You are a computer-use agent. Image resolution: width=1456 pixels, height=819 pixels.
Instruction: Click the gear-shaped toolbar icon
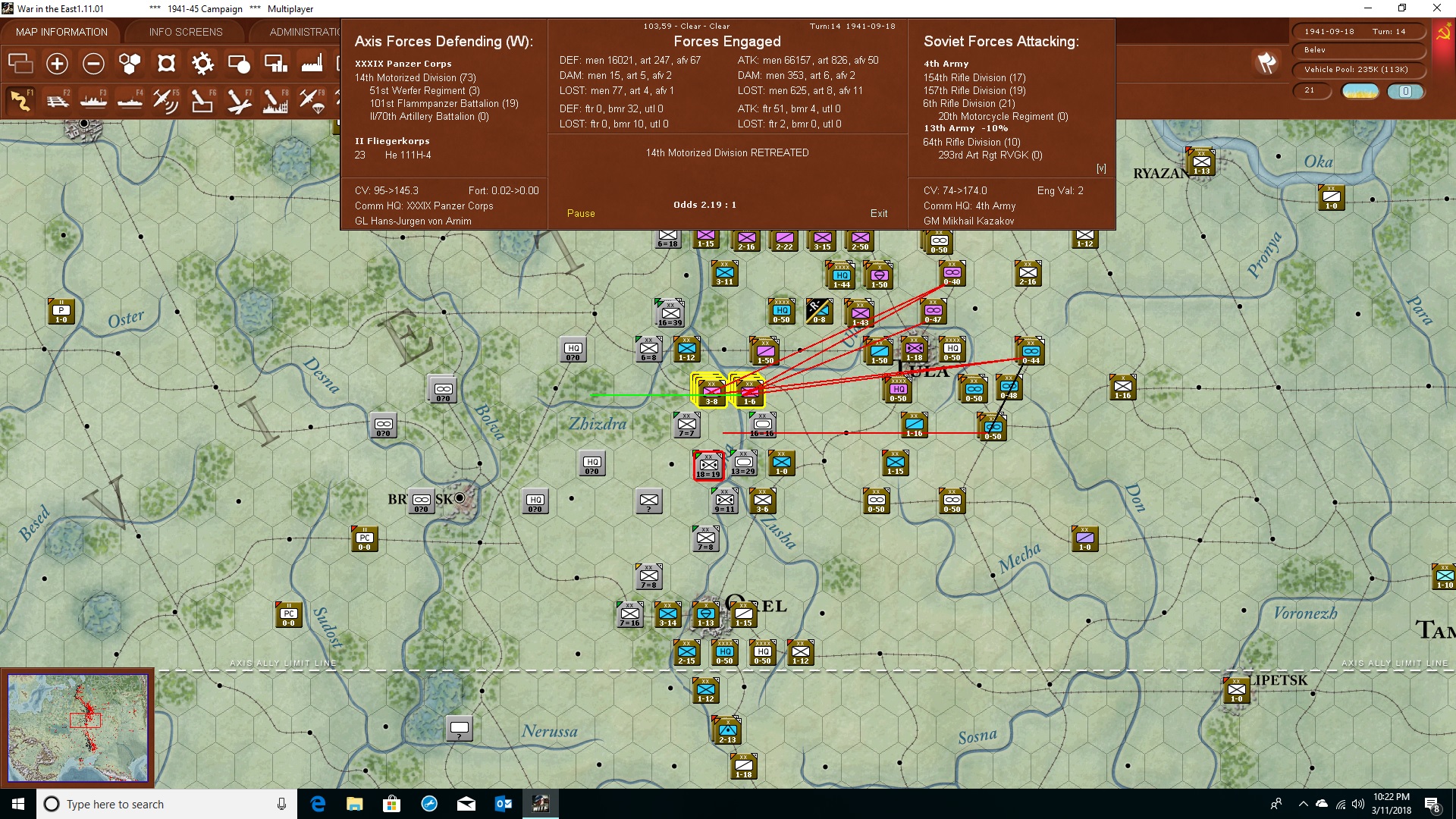202,64
